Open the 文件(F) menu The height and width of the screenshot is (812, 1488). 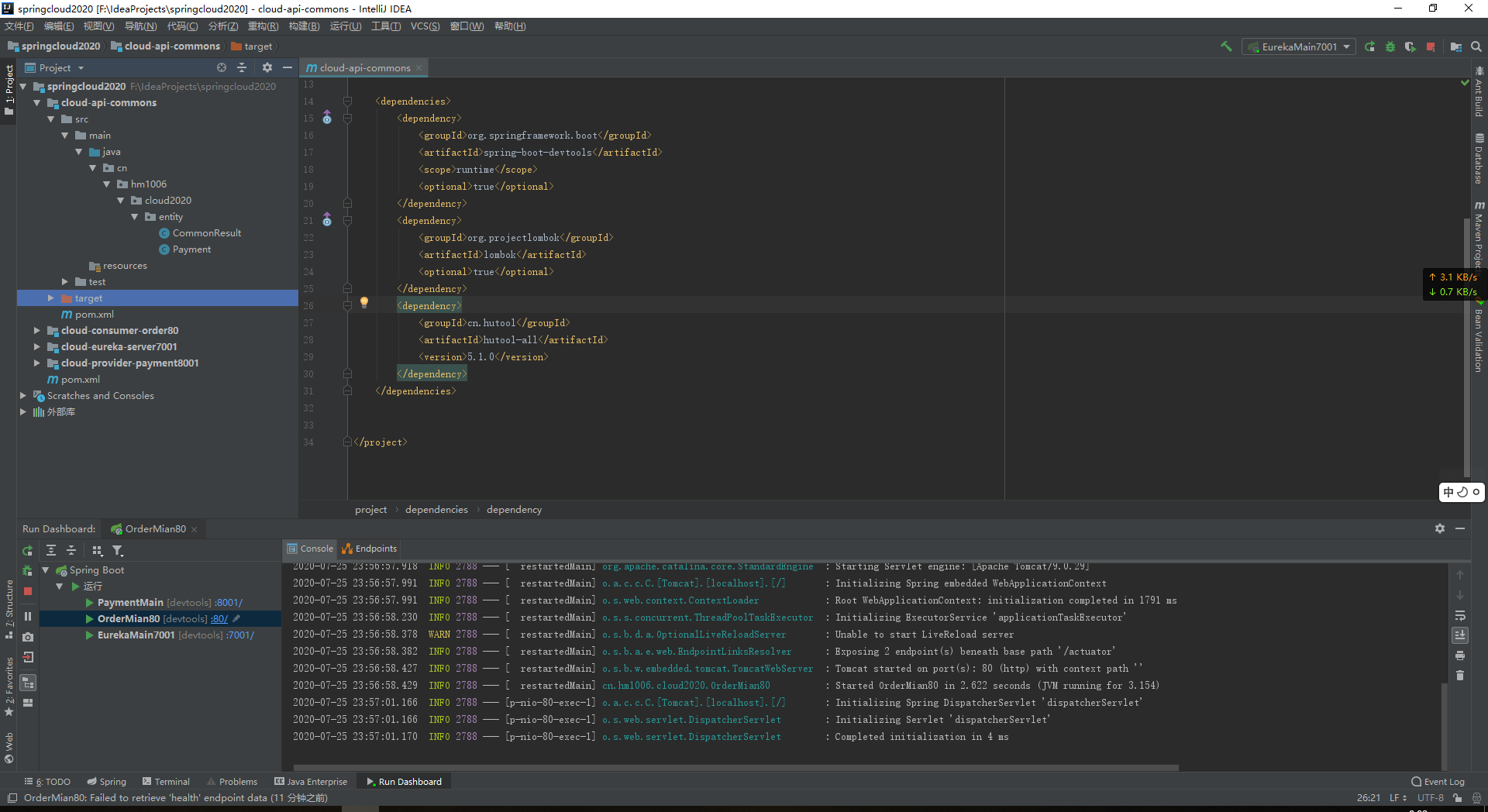[19, 26]
